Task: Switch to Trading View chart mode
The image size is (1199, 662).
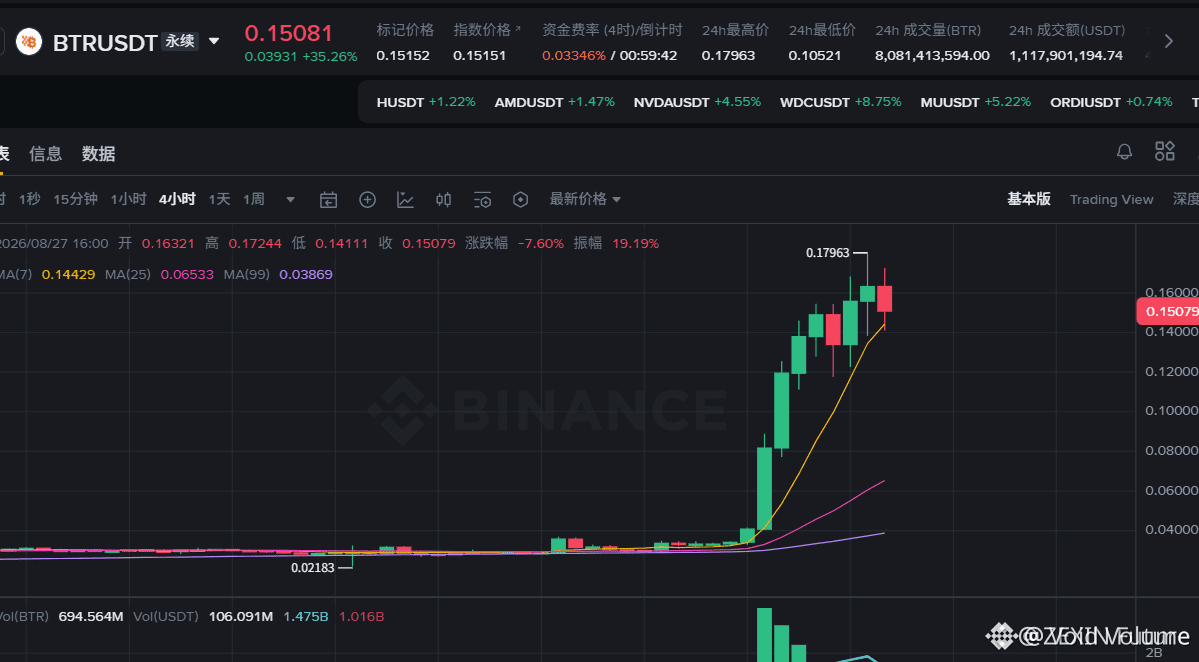Action: tap(1111, 200)
